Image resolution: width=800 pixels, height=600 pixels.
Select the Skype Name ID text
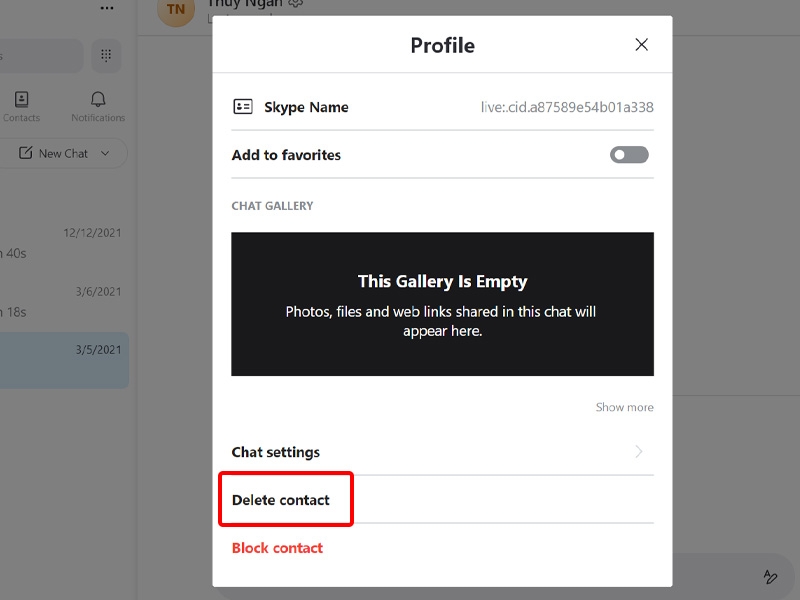pyautogui.click(x=567, y=107)
